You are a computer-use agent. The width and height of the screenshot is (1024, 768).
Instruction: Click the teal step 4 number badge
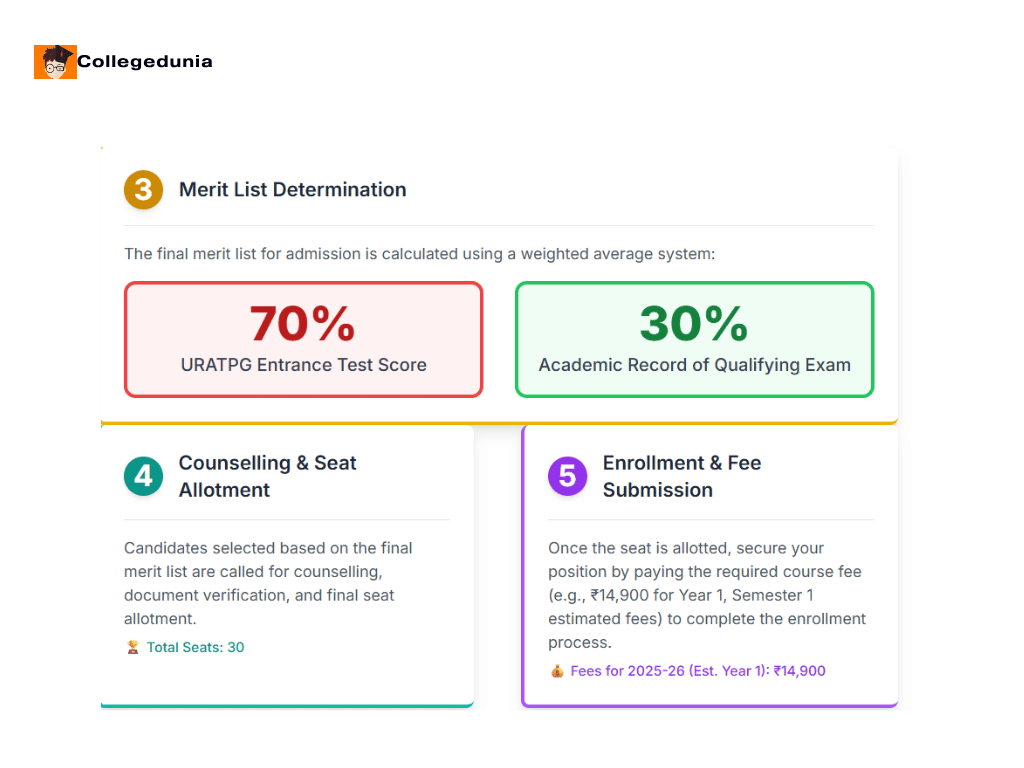click(143, 476)
